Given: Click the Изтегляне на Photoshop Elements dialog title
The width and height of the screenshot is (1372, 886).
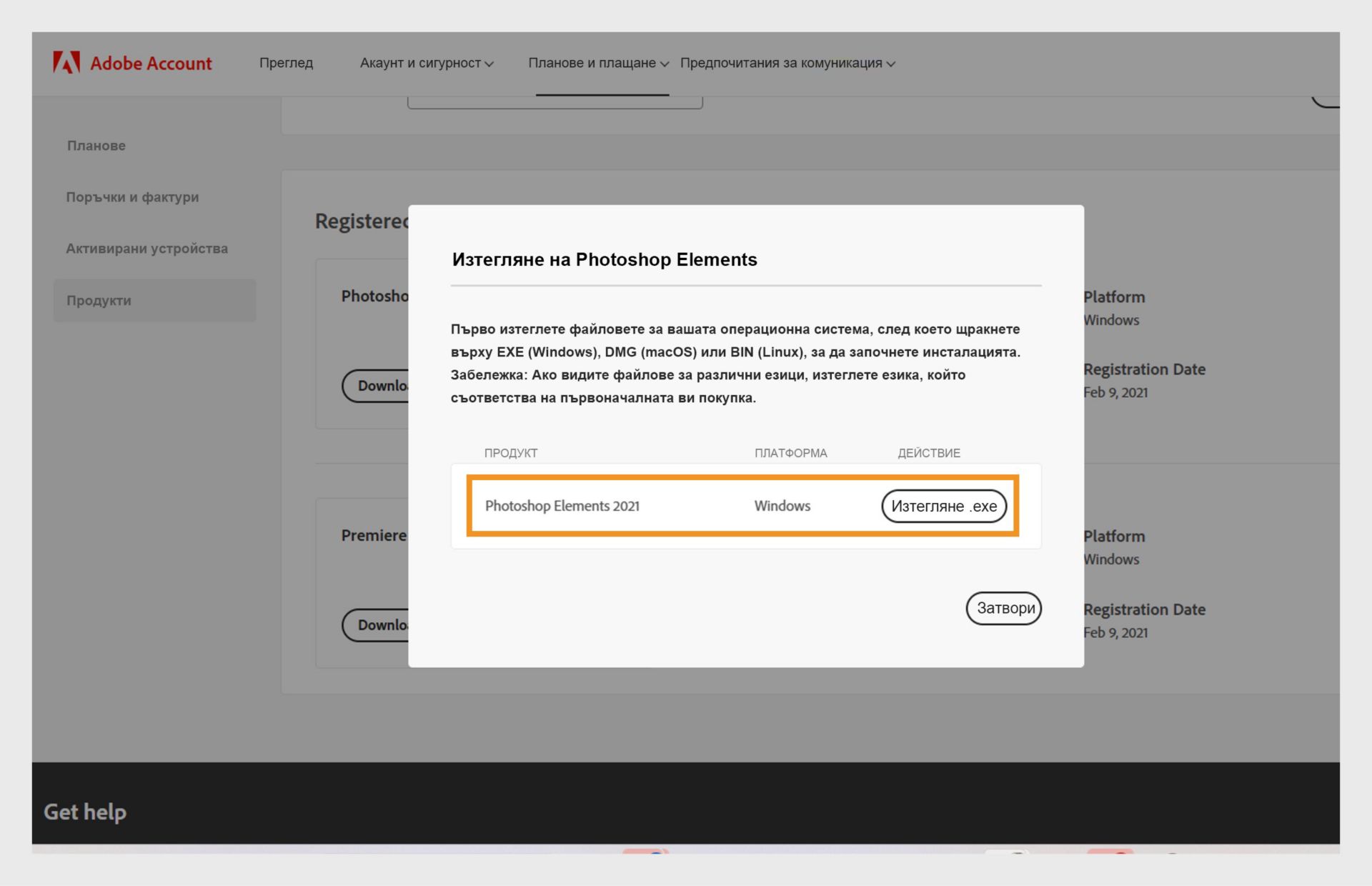Looking at the screenshot, I should click(605, 259).
